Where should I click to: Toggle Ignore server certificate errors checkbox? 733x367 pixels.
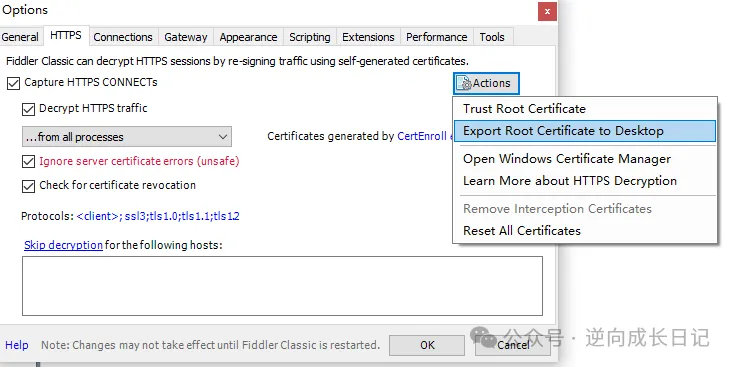[x=29, y=162]
